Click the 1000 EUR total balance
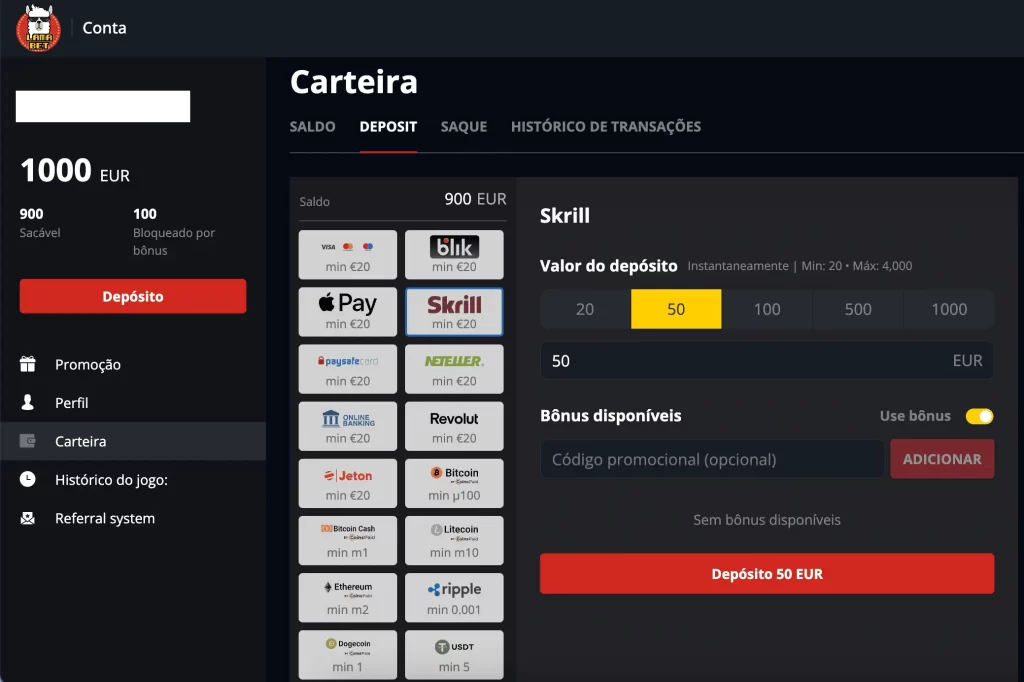 point(75,171)
